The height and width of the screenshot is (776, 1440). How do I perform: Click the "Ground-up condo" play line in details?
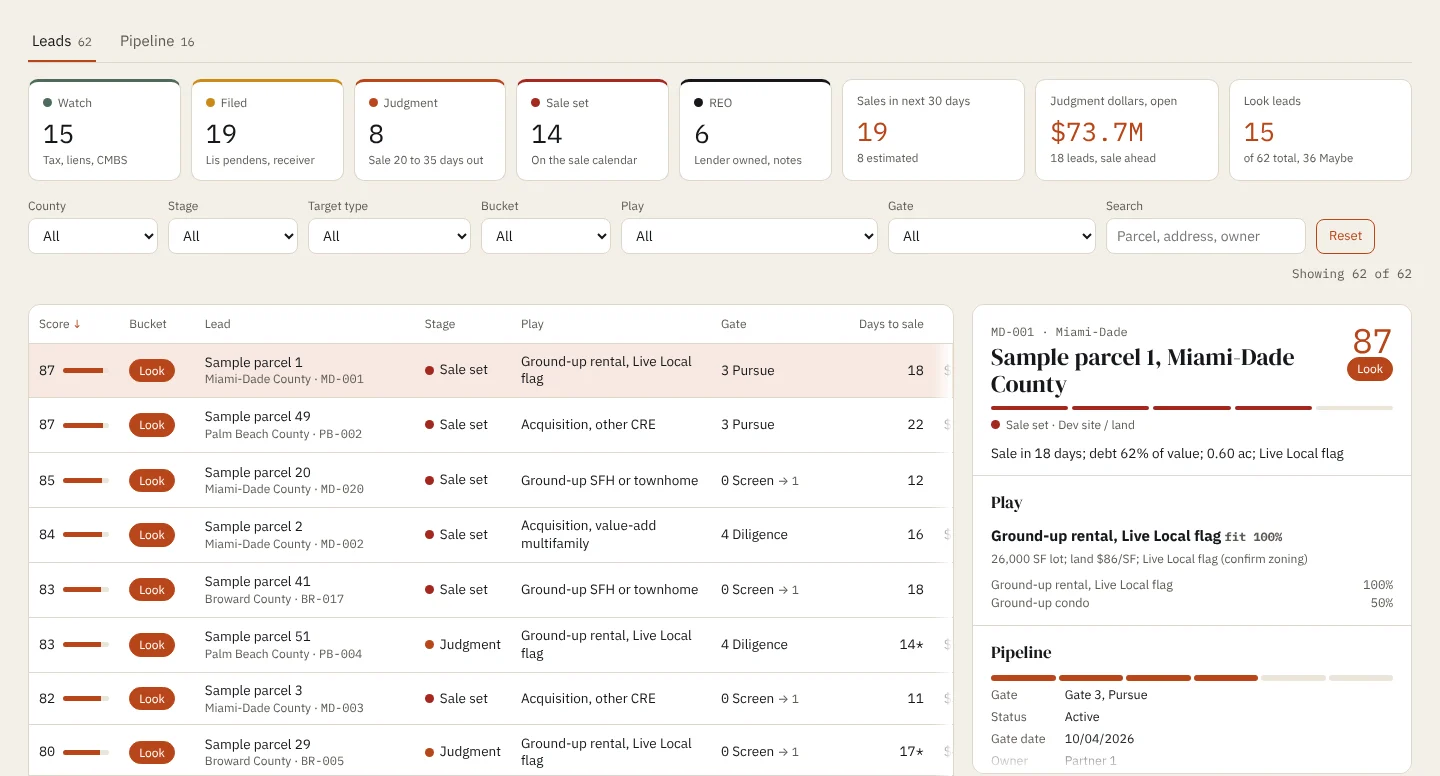(1040, 603)
